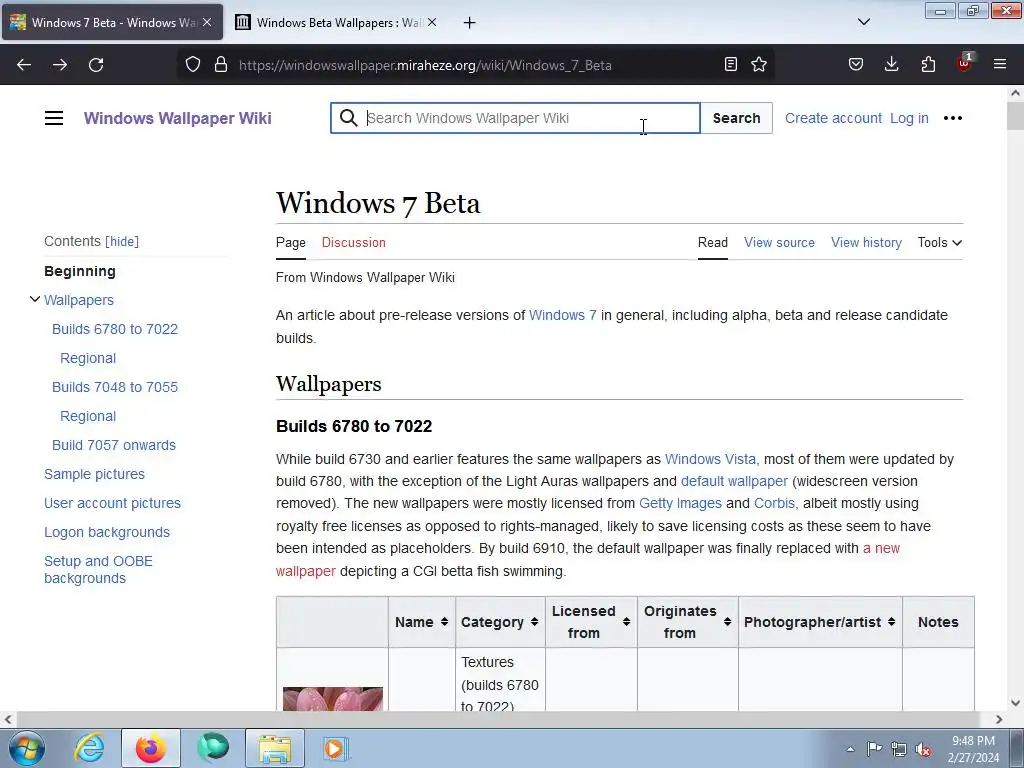Reload the current page
Screen dimensions: 1024x768
click(96, 65)
